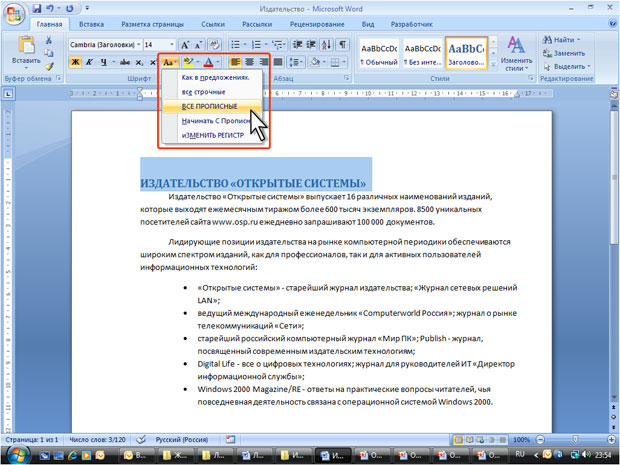The height and width of the screenshot is (465, 620).
Task: Choose 'ВСЕ ПРОПИСНЫЕ' from case menu
Action: [x=212, y=106]
